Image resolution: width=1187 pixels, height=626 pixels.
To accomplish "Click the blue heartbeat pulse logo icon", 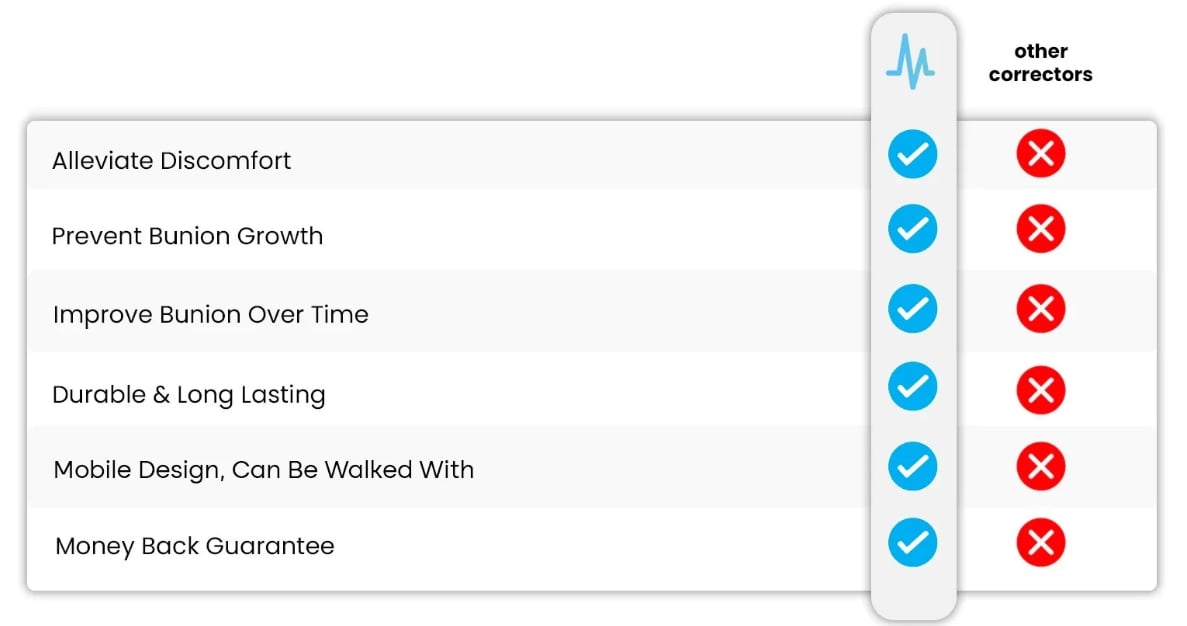I will pos(911,62).
